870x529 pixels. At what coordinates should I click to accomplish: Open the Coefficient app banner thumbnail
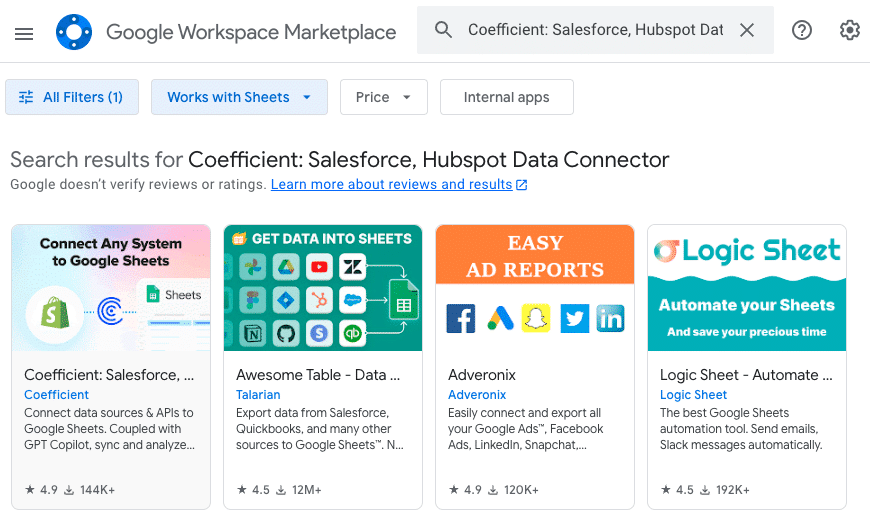pos(111,288)
